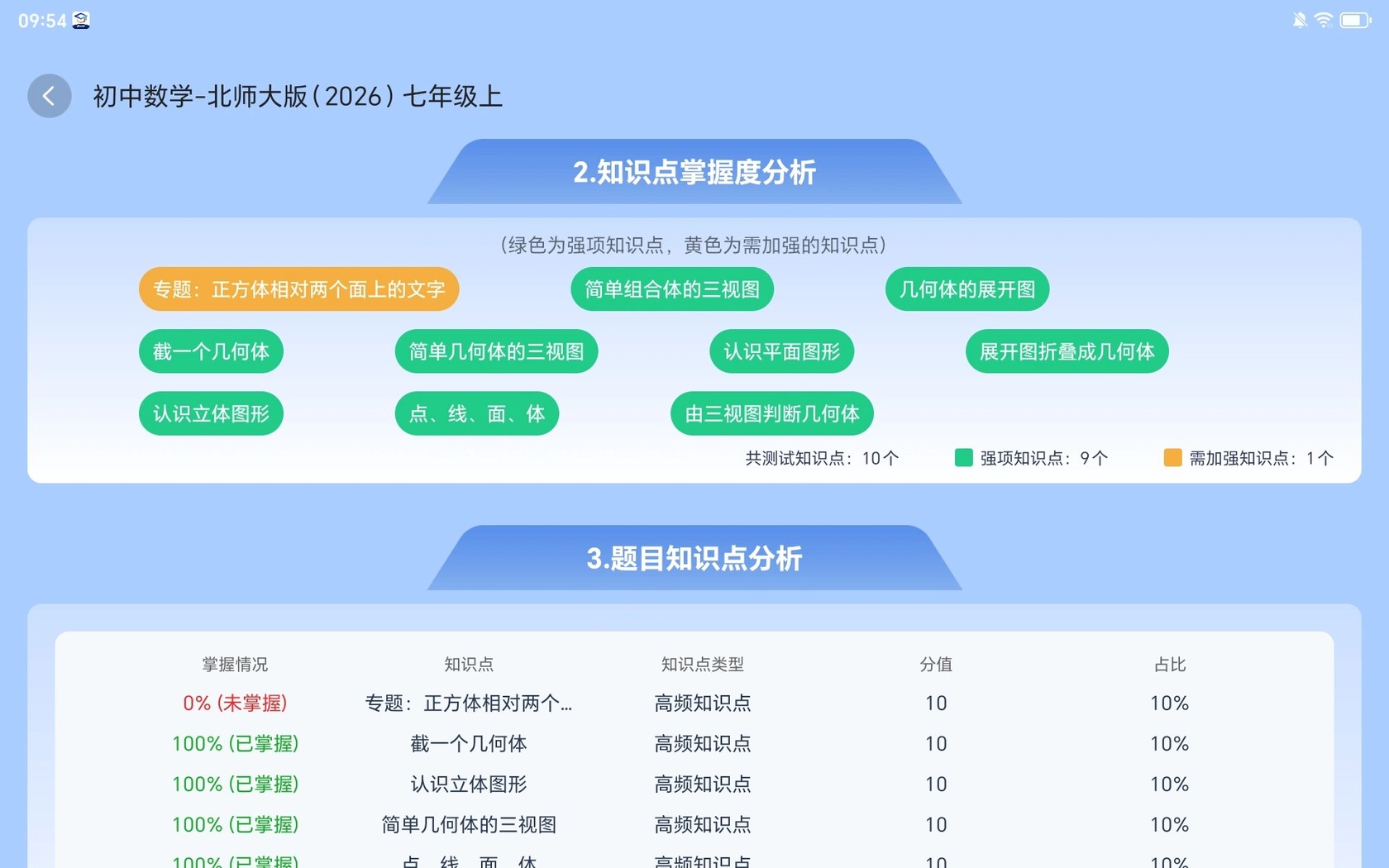Click the 简单几何体的三视图 table cell

coord(469,825)
